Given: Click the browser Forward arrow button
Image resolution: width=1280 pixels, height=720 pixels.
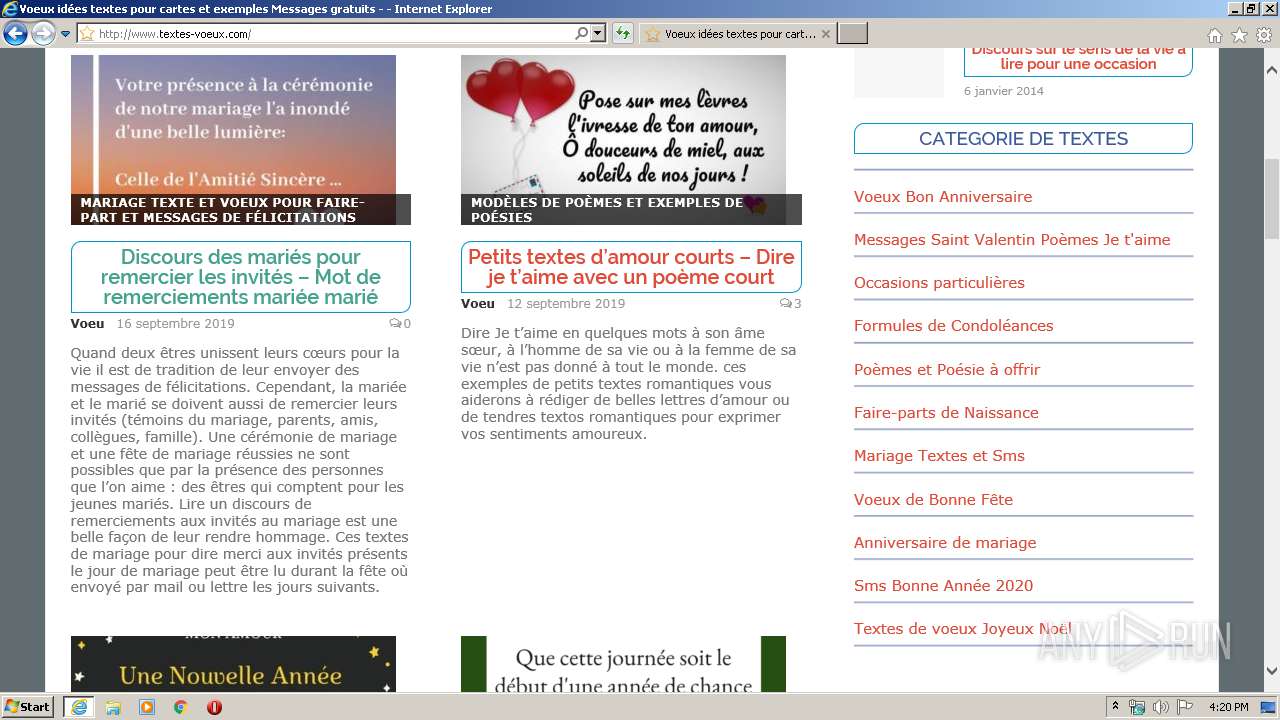Looking at the screenshot, I should (43, 33).
